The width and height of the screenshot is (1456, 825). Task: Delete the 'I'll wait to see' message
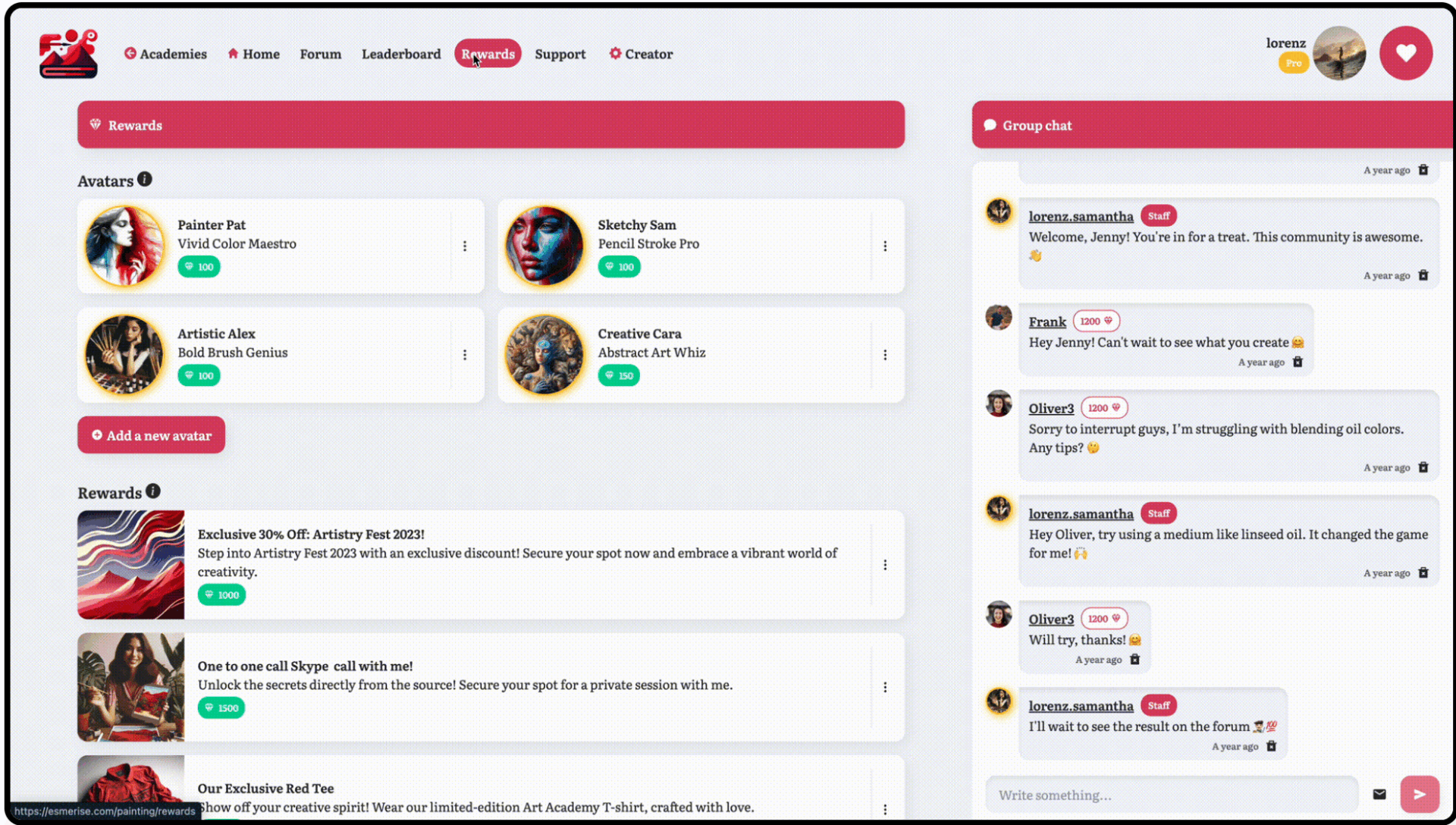1272,746
